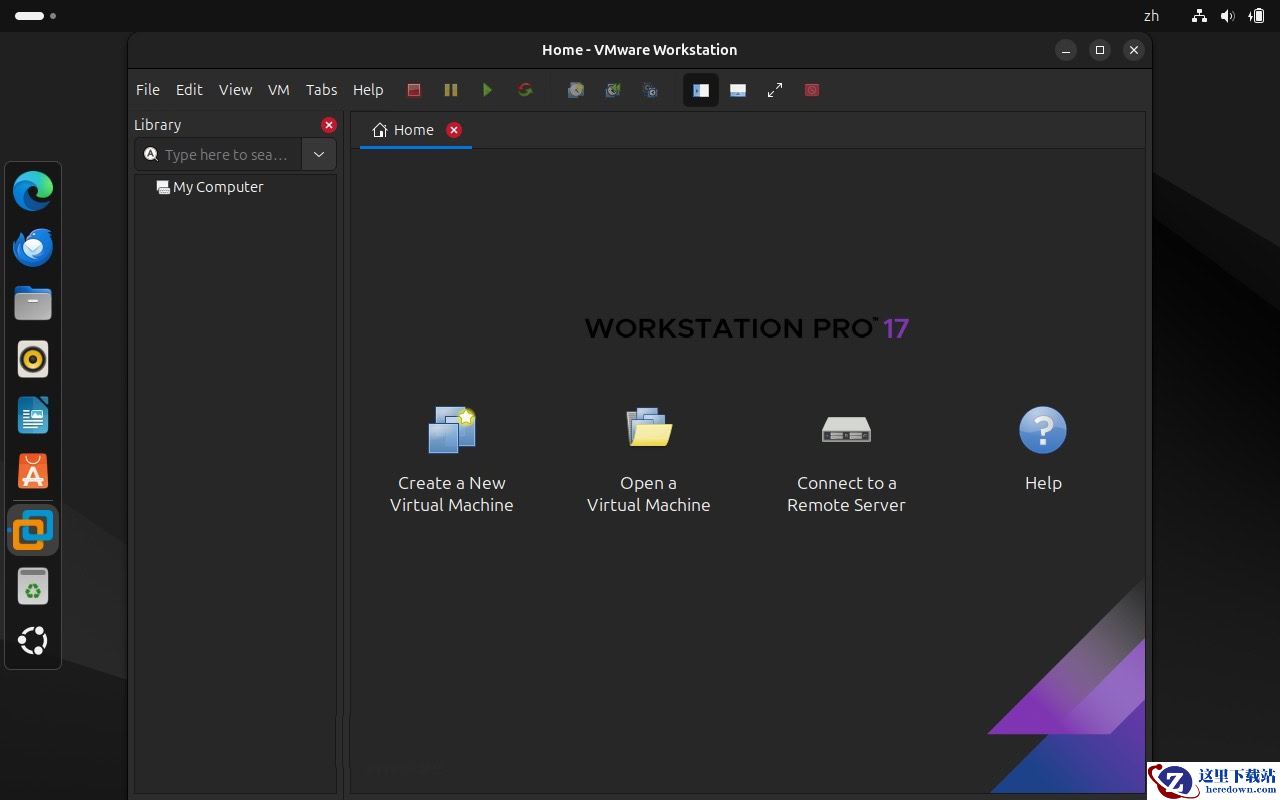1280x800 pixels.
Task: Switch to the Home tab
Action: (403, 130)
